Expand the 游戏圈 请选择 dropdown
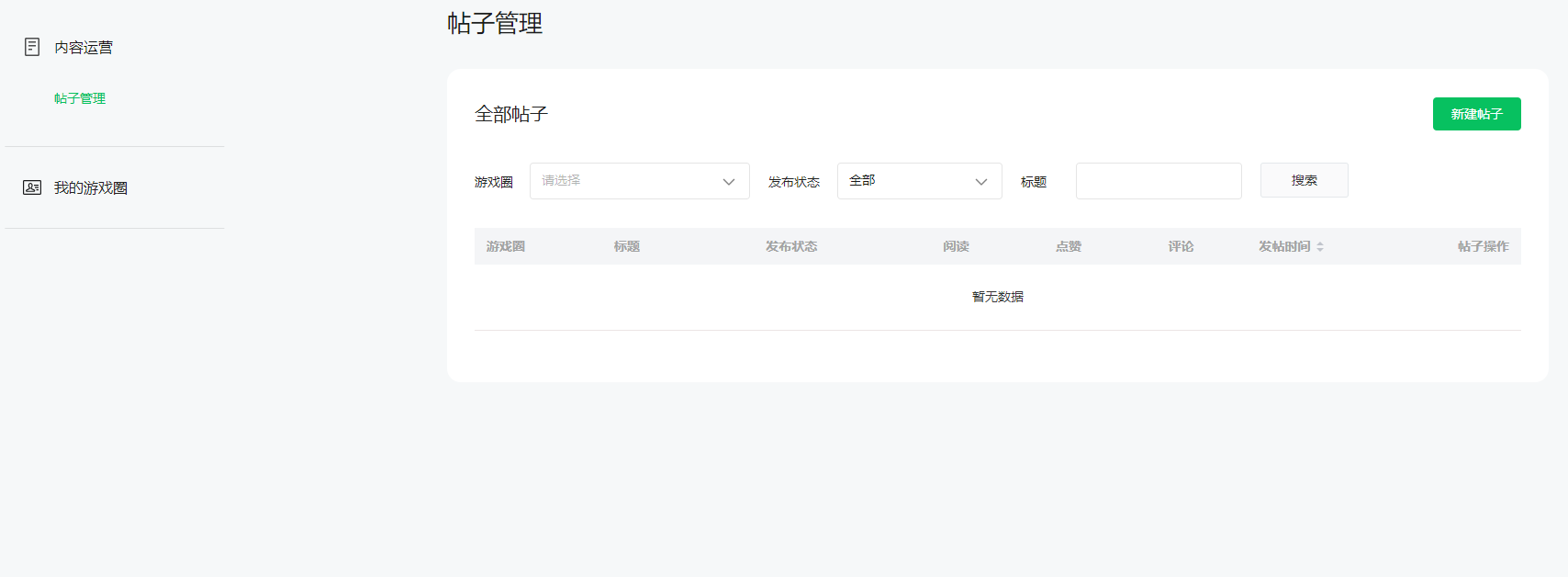This screenshot has width=1568, height=577. click(x=640, y=181)
